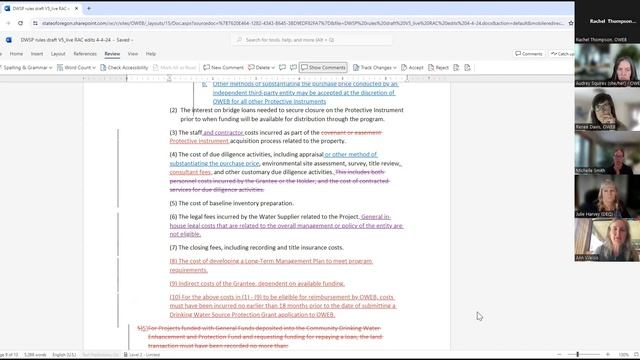640x360 pixels.
Task: Click the zoom in plus button
Action: pyautogui.click(x=608, y=355)
